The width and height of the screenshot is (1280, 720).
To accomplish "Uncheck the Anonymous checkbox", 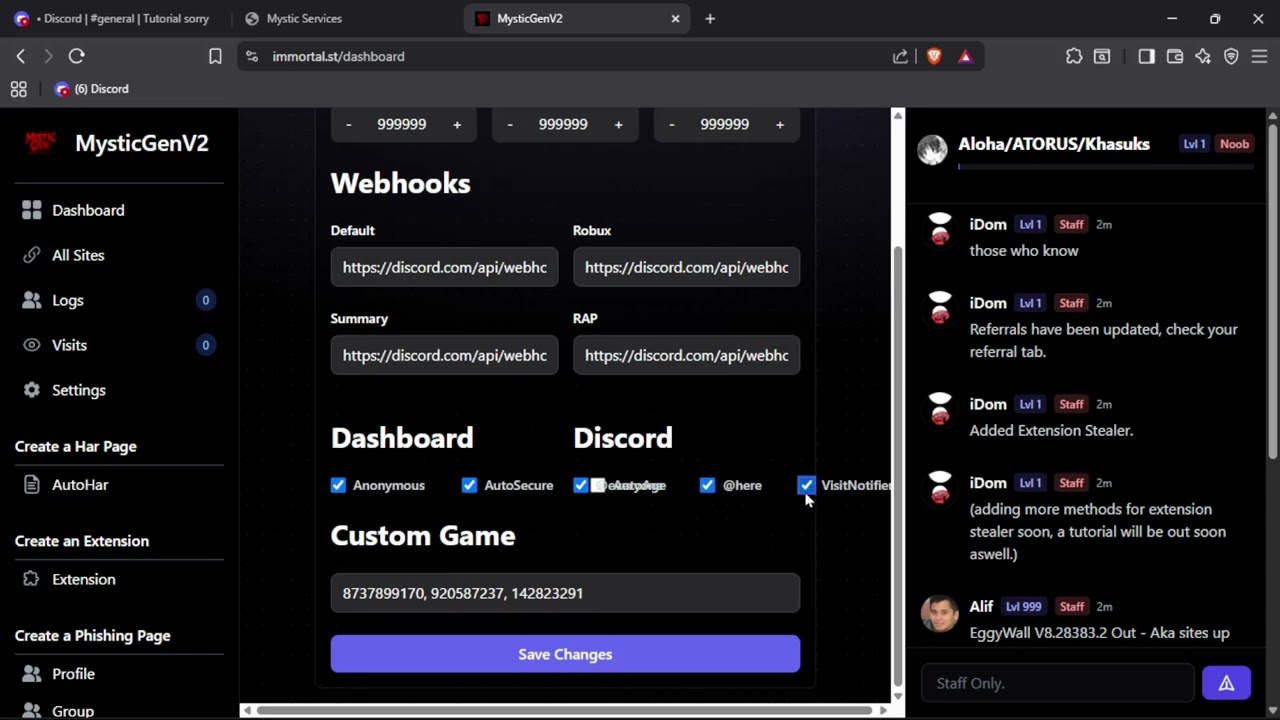I will pos(338,485).
